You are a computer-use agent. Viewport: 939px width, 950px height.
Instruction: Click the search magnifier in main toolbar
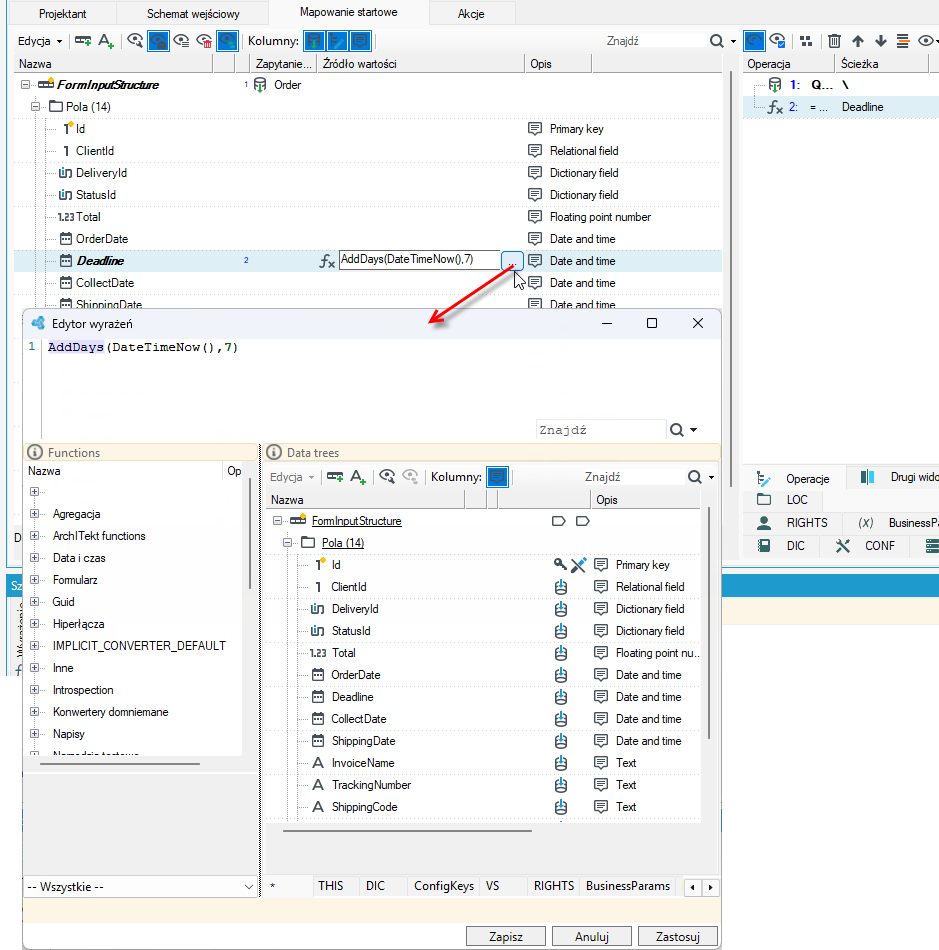(x=717, y=41)
